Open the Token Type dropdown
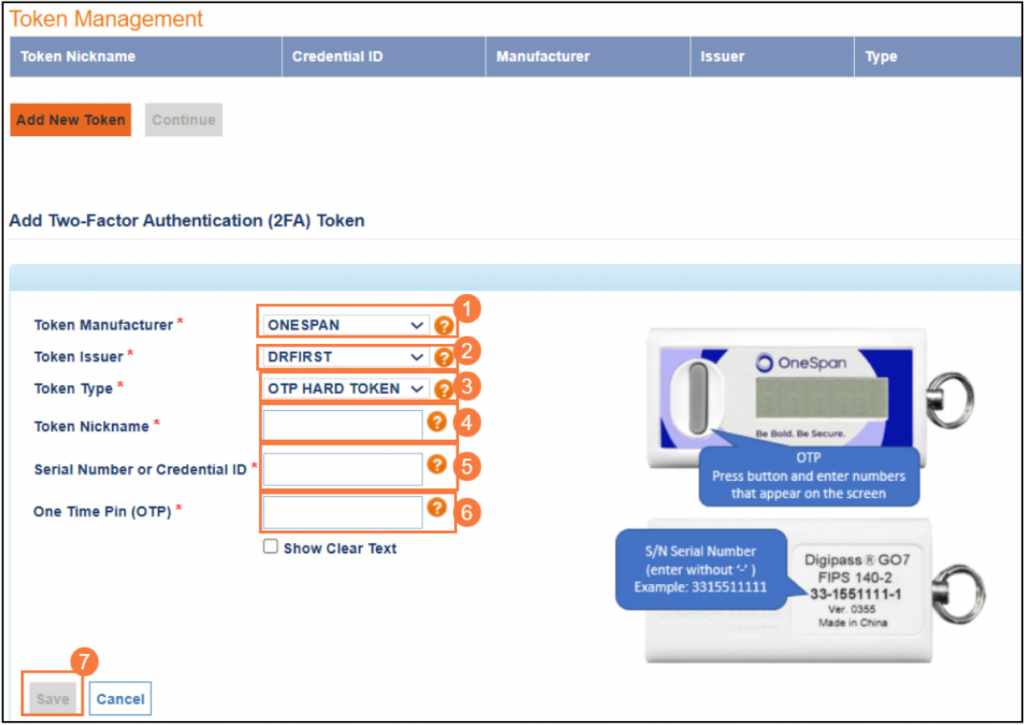The image size is (1024, 725). 346,388
